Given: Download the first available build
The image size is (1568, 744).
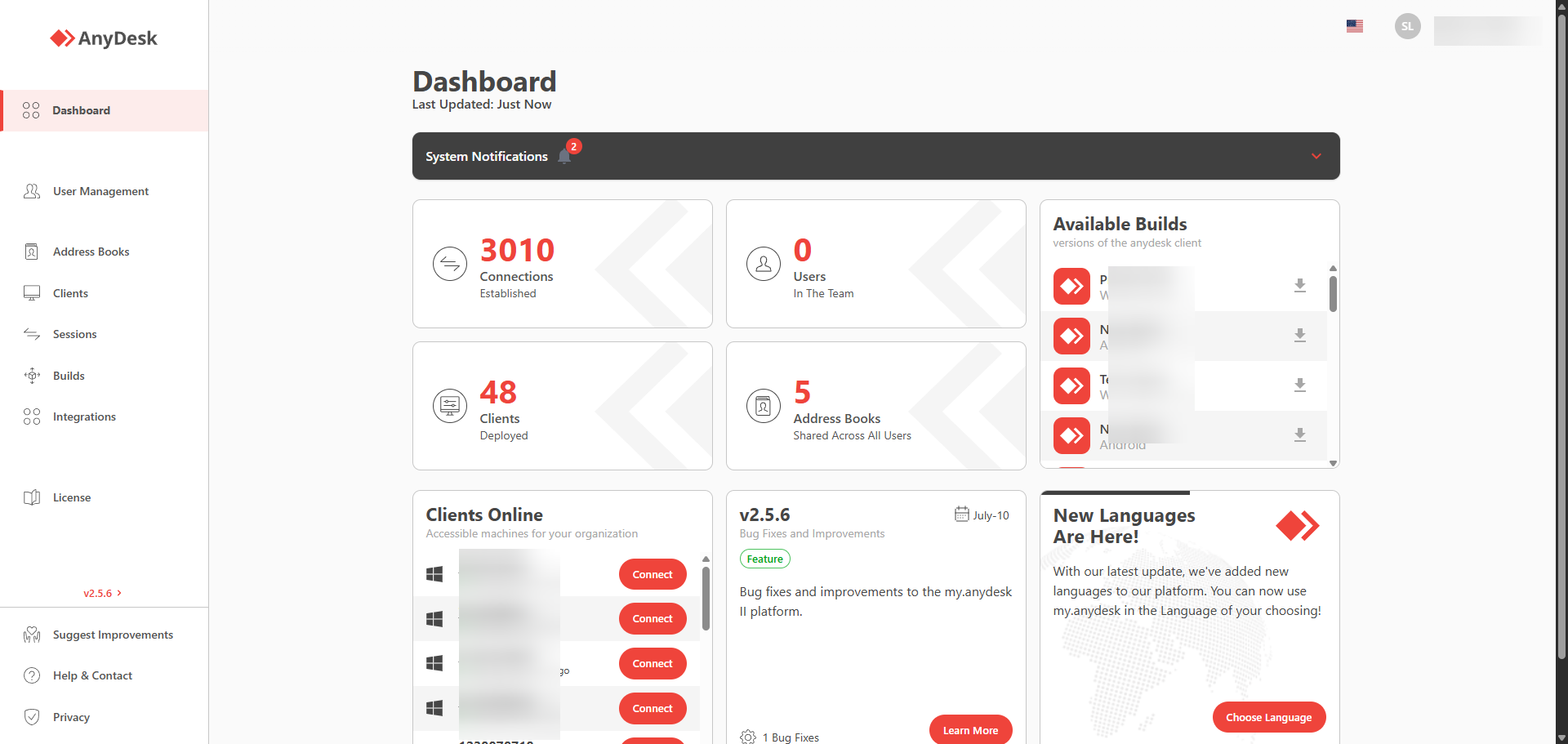Looking at the screenshot, I should tap(1300, 286).
